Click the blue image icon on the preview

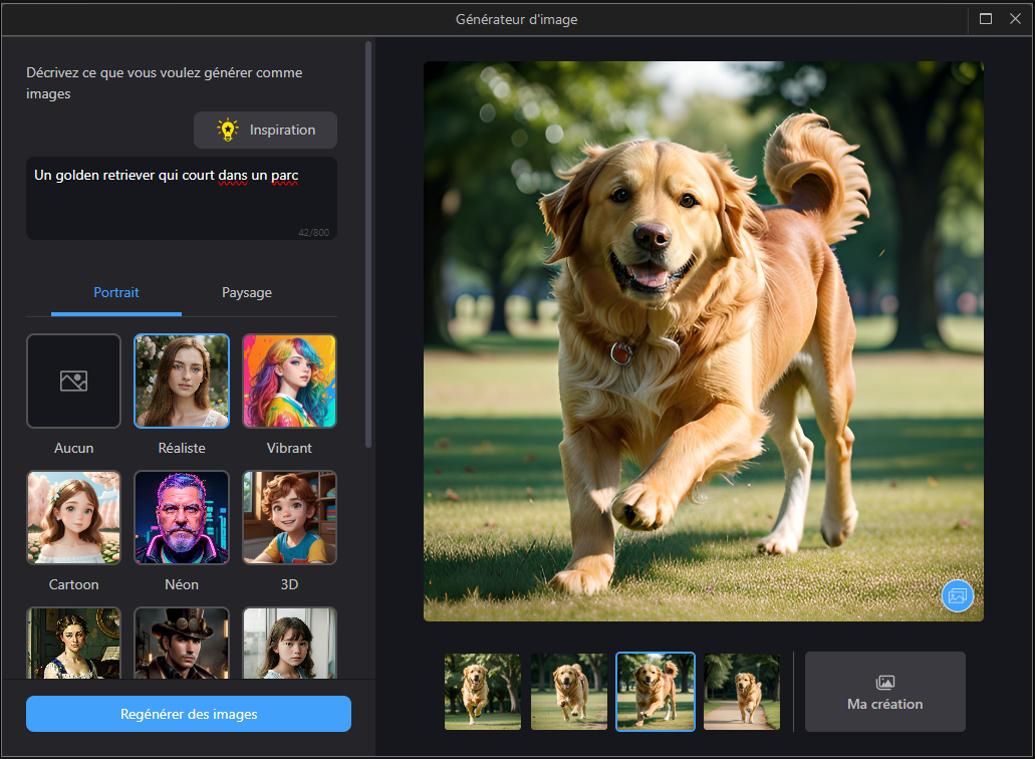click(x=957, y=595)
